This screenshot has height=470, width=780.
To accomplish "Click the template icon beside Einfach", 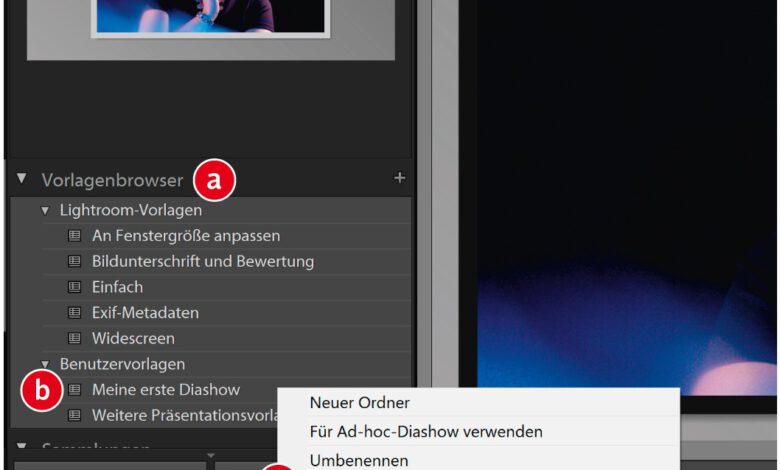I will (x=74, y=287).
